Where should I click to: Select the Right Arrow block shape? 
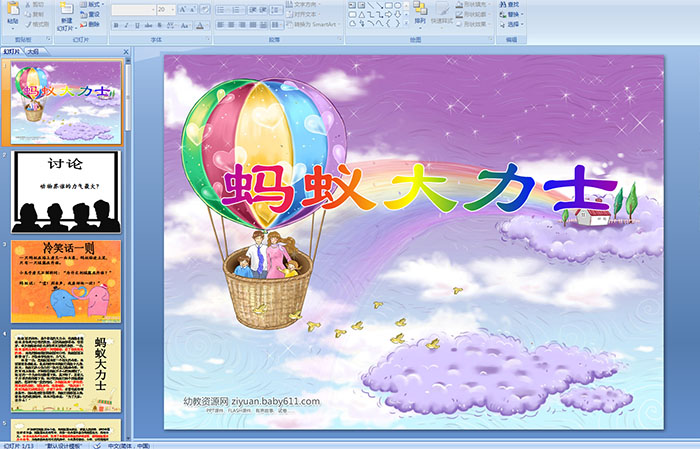pyautogui.click(x=388, y=15)
